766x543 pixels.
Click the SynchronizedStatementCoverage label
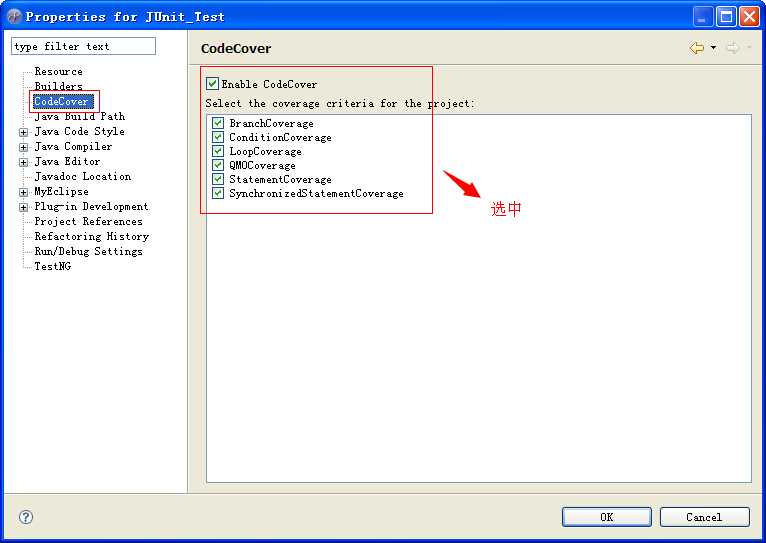click(317, 193)
